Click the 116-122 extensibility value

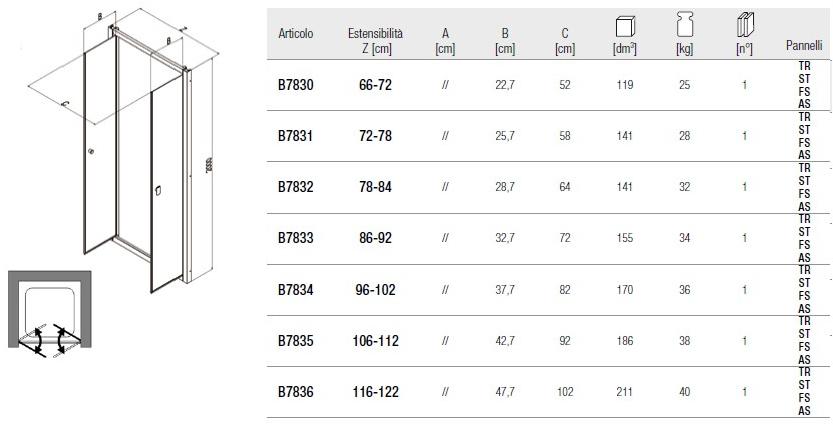tap(375, 393)
